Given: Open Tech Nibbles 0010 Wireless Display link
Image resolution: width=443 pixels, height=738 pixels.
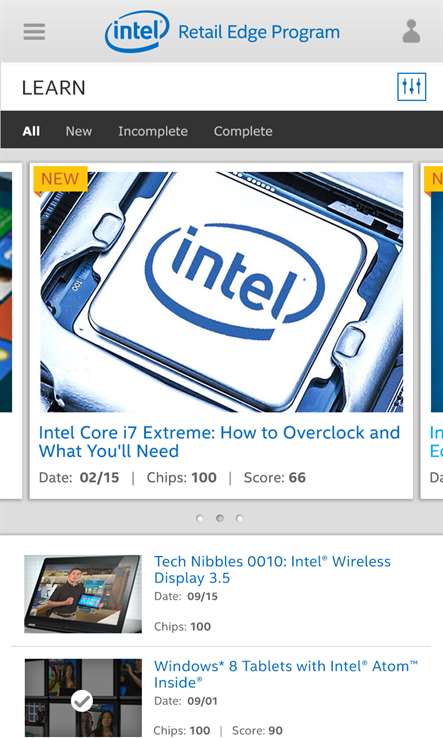Looking at the screenshot, I should tap(272, 570).
